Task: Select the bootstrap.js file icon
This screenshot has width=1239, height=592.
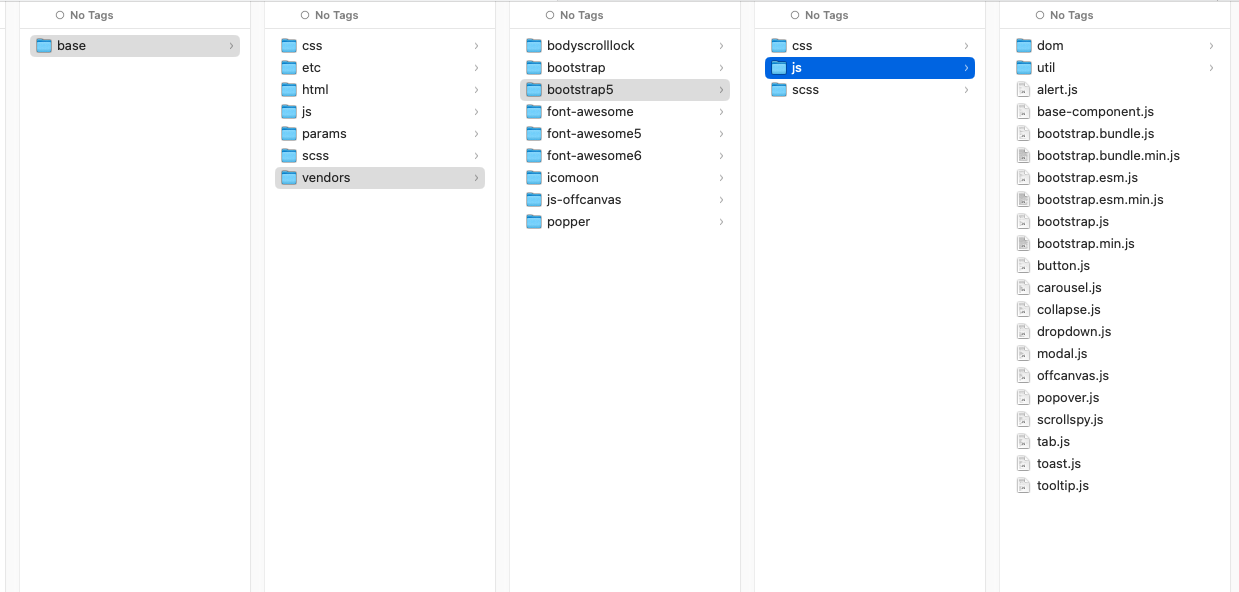Action: pos(1023,222)
